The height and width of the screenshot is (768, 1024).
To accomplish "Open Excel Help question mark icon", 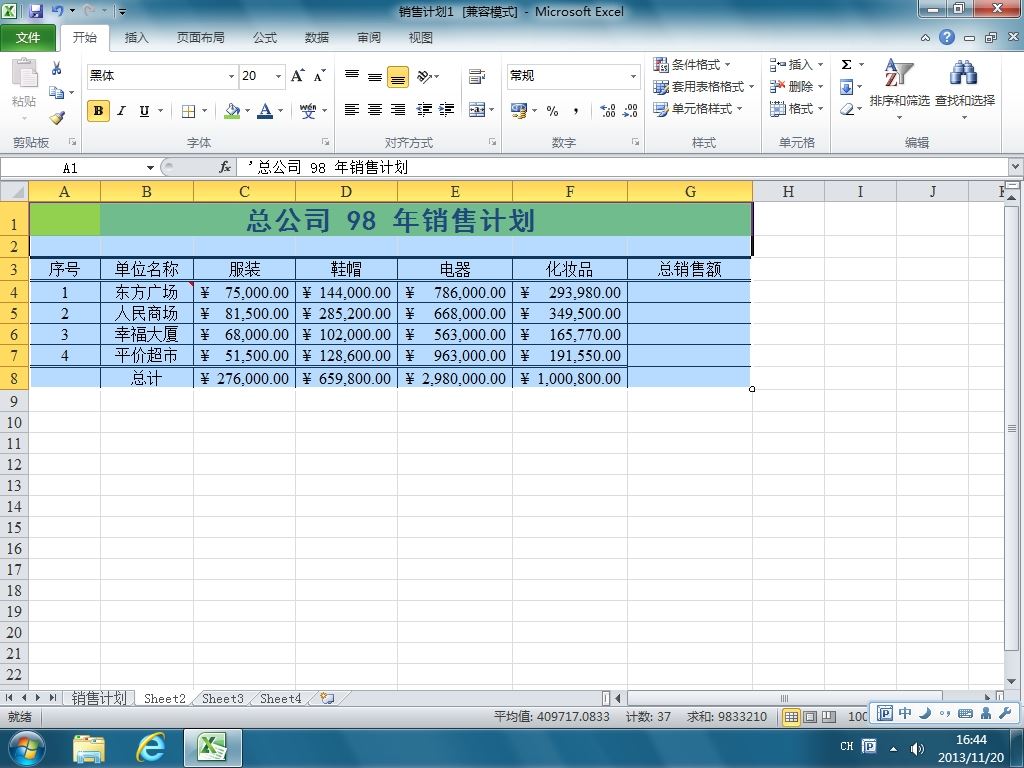I will pos(947,37).
